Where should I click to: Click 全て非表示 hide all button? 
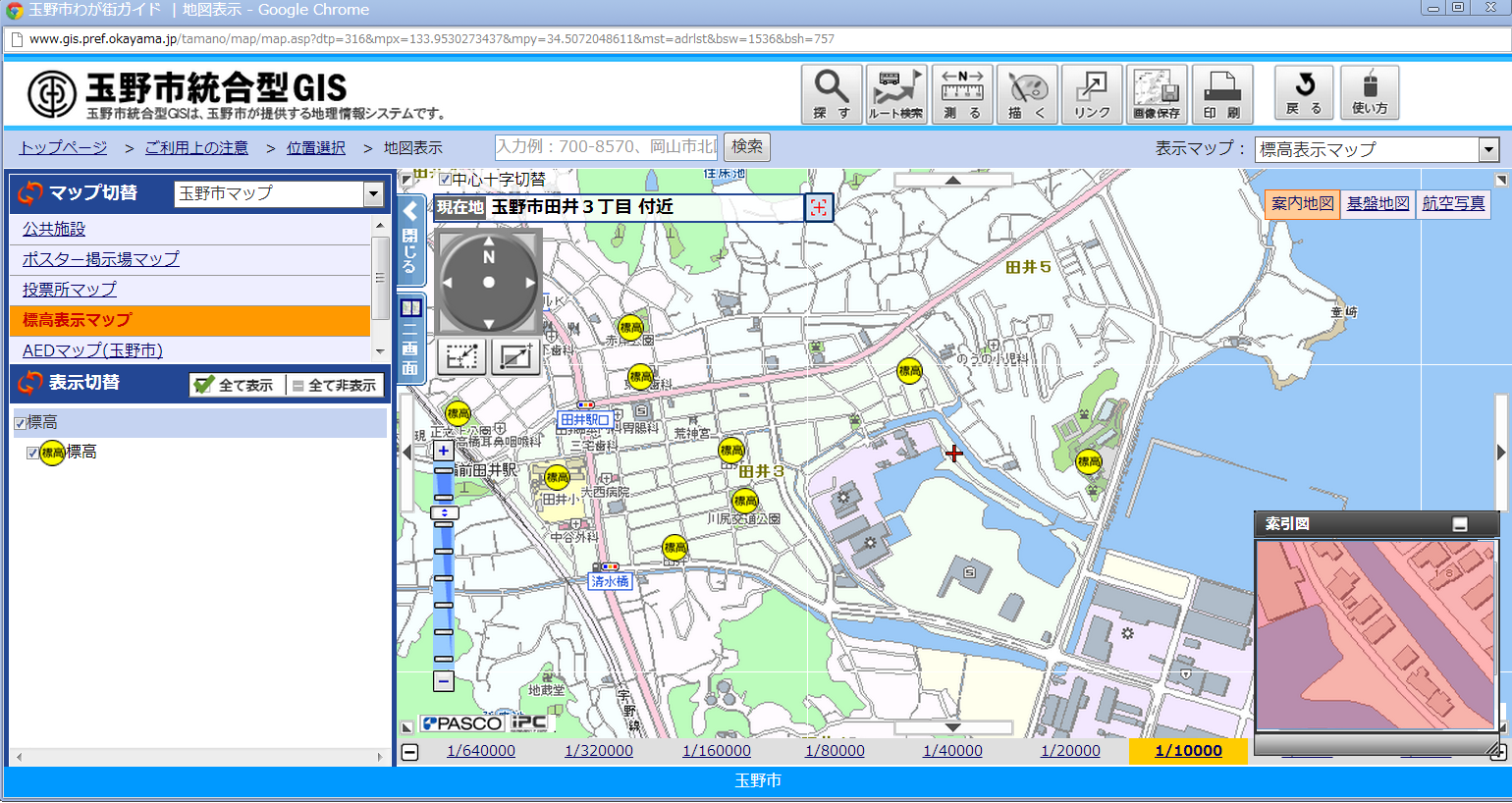tap(334, 386)
